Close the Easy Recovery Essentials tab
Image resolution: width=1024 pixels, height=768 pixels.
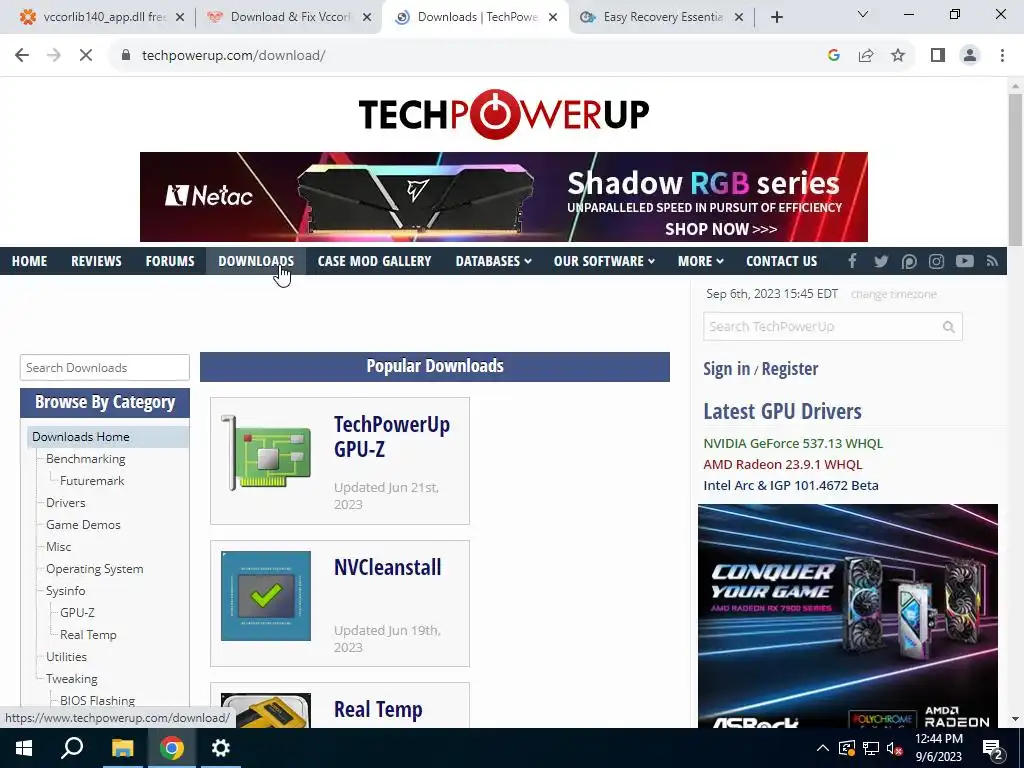739,18
